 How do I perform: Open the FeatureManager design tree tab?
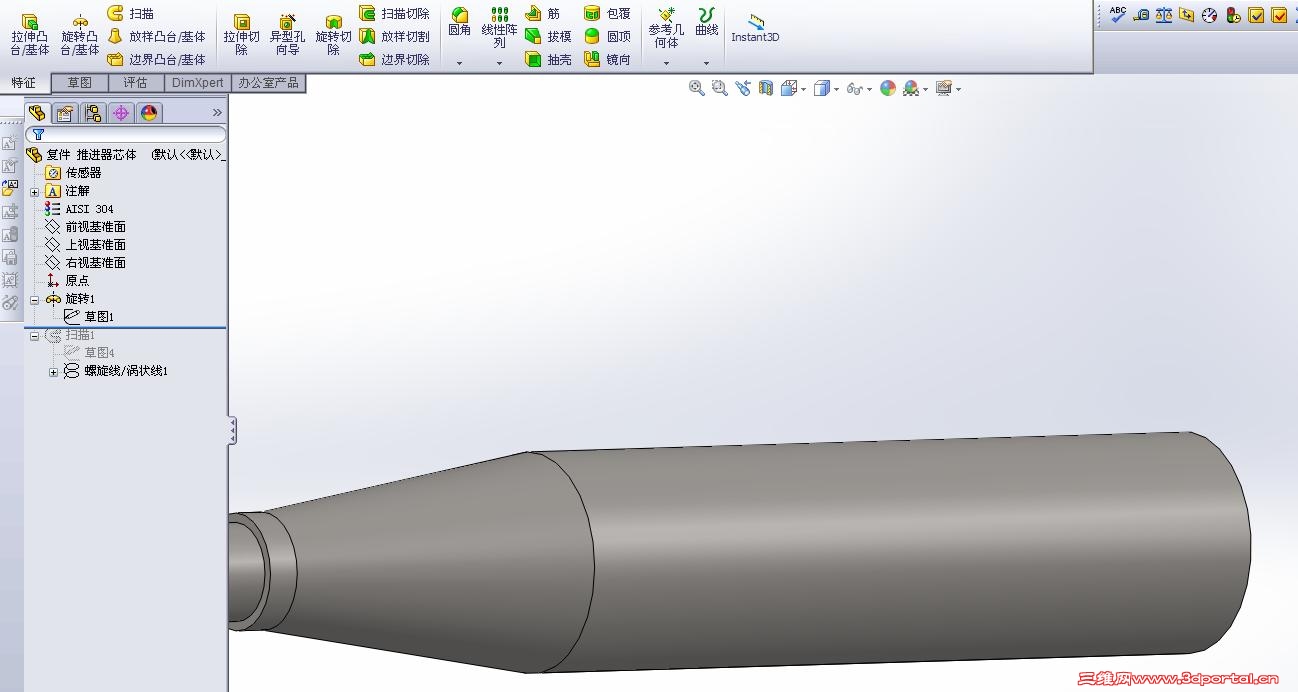37,112
